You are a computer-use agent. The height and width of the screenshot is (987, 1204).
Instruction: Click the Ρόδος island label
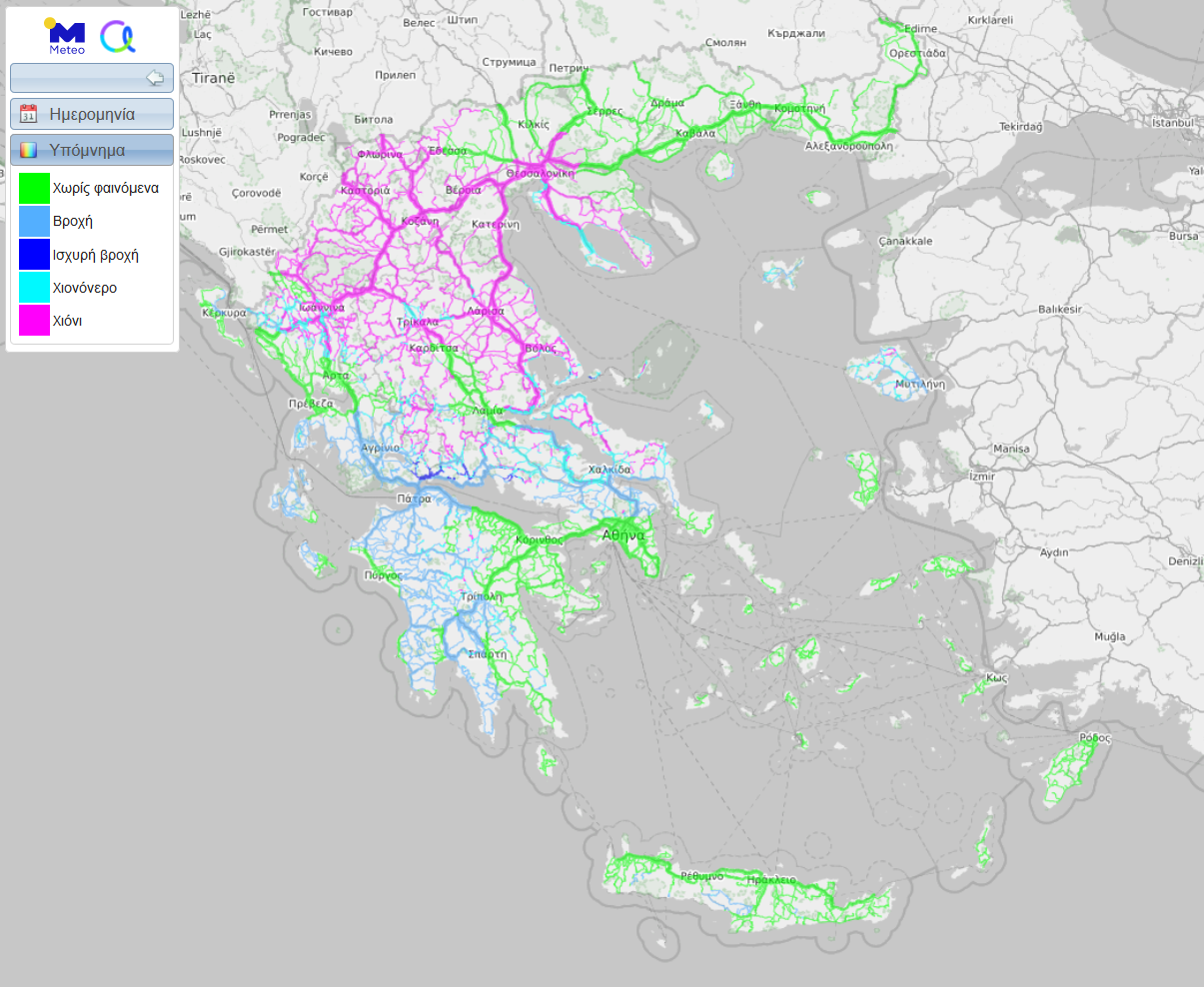[1094, 738]
